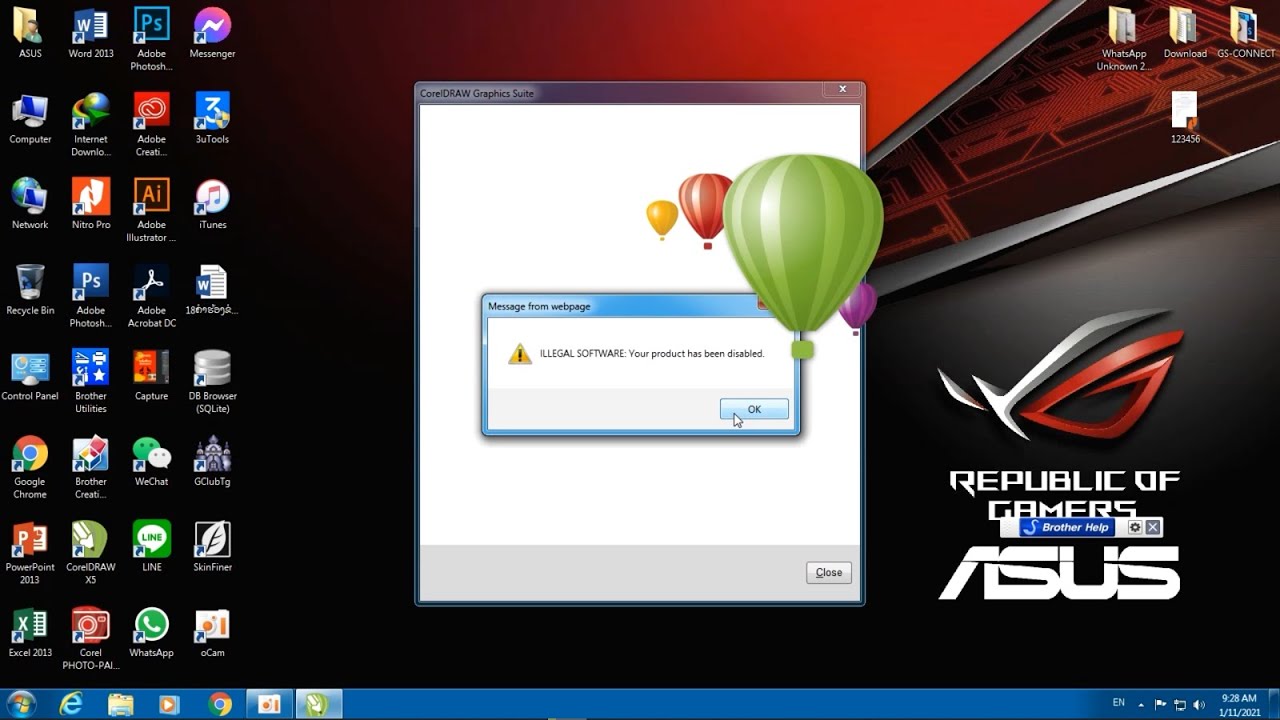Select the Brother Utilities shortcut
The image size is (1280, 720).
pos(91,382)
